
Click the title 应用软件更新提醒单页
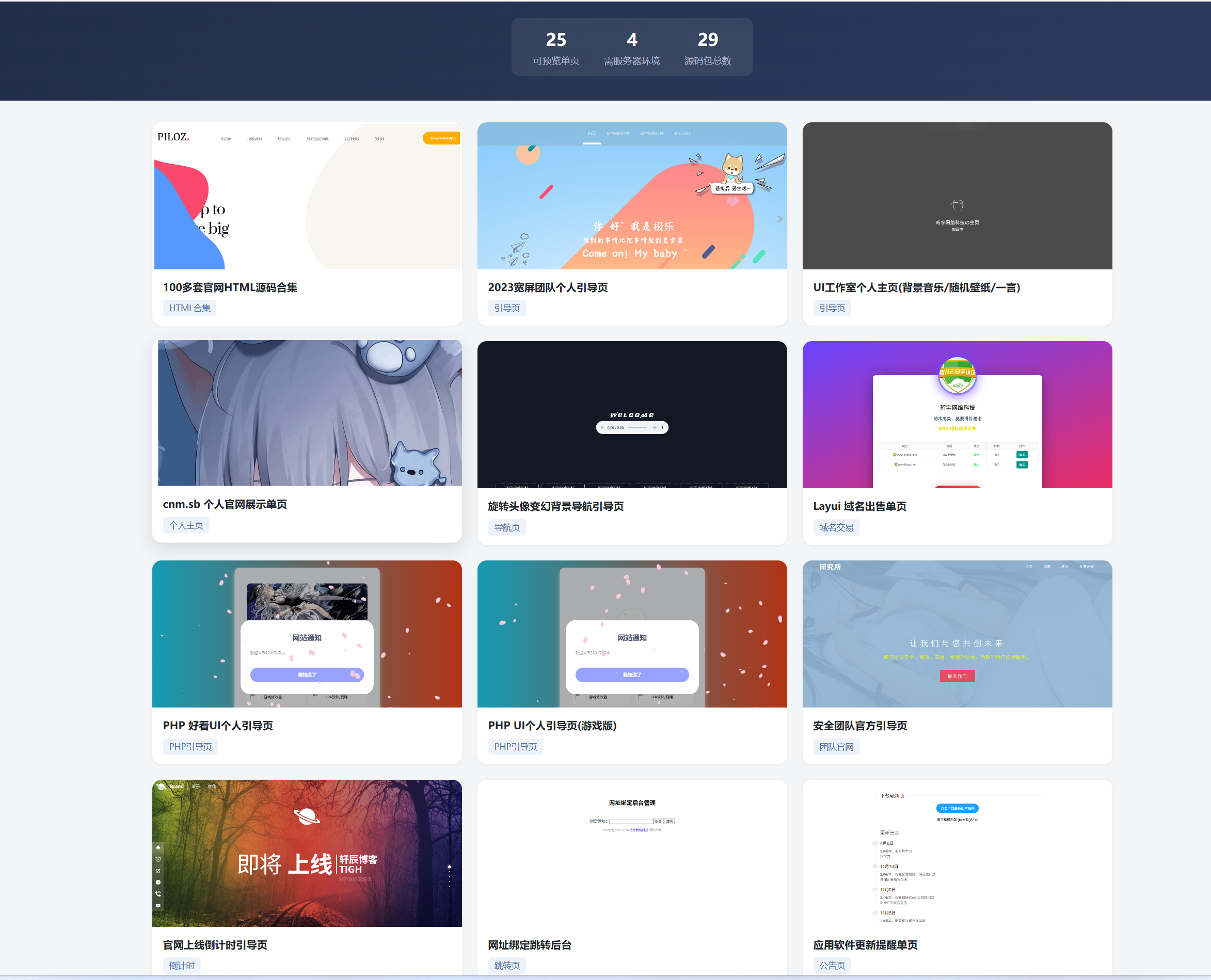point(865,945)
